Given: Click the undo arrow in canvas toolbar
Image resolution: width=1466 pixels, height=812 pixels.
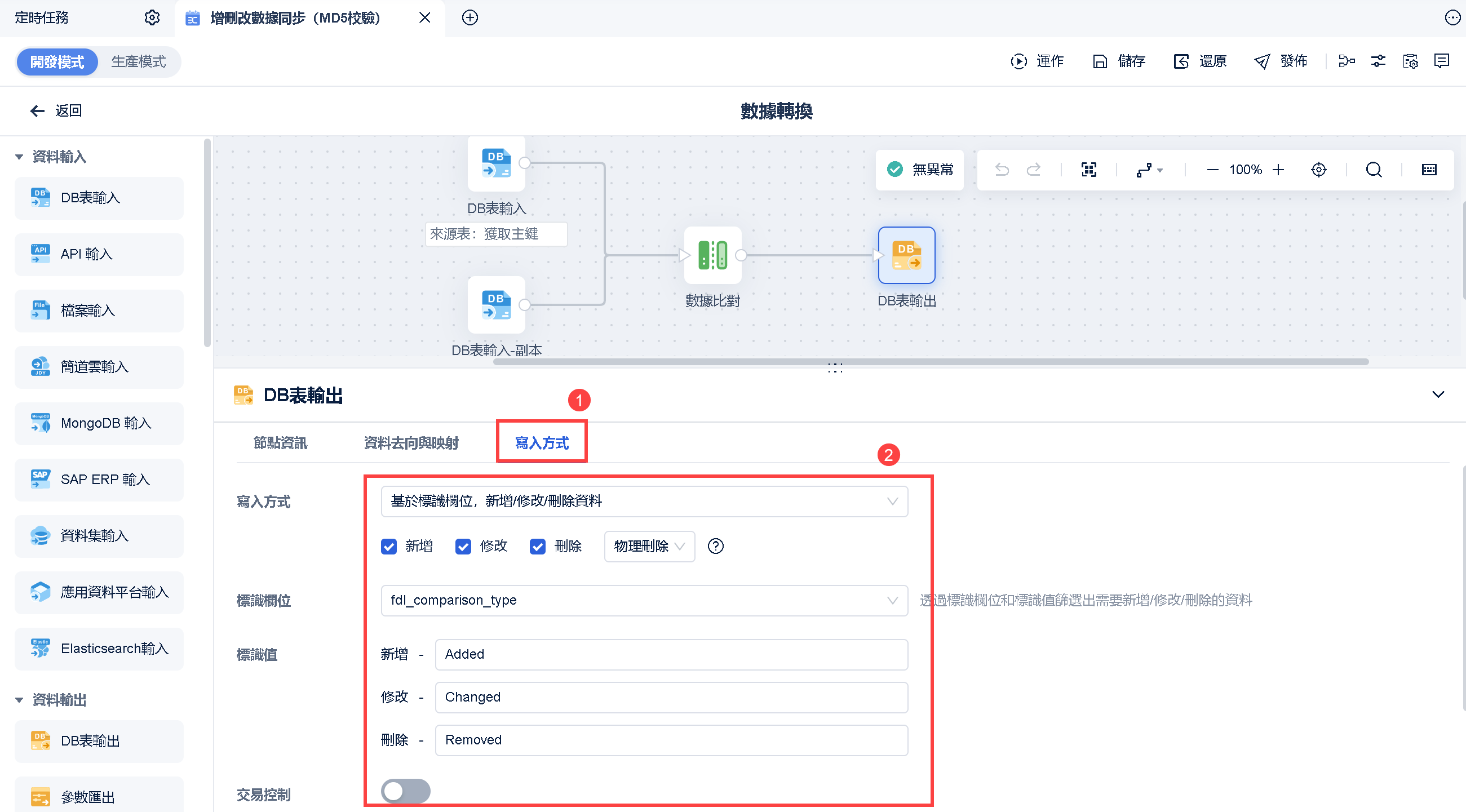Looking at the screenshot, I should (x=1002, y=170).
